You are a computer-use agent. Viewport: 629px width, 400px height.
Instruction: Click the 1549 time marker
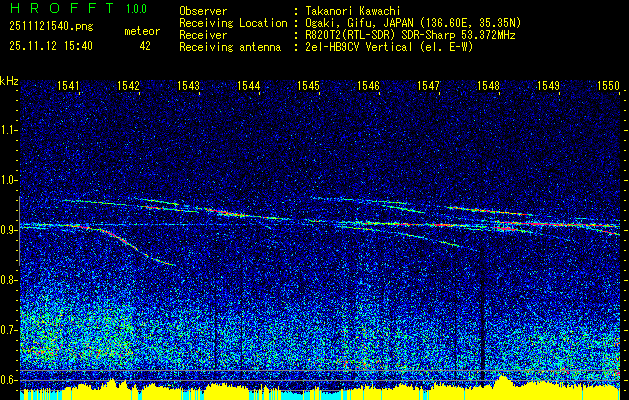(x=548, y=85)
